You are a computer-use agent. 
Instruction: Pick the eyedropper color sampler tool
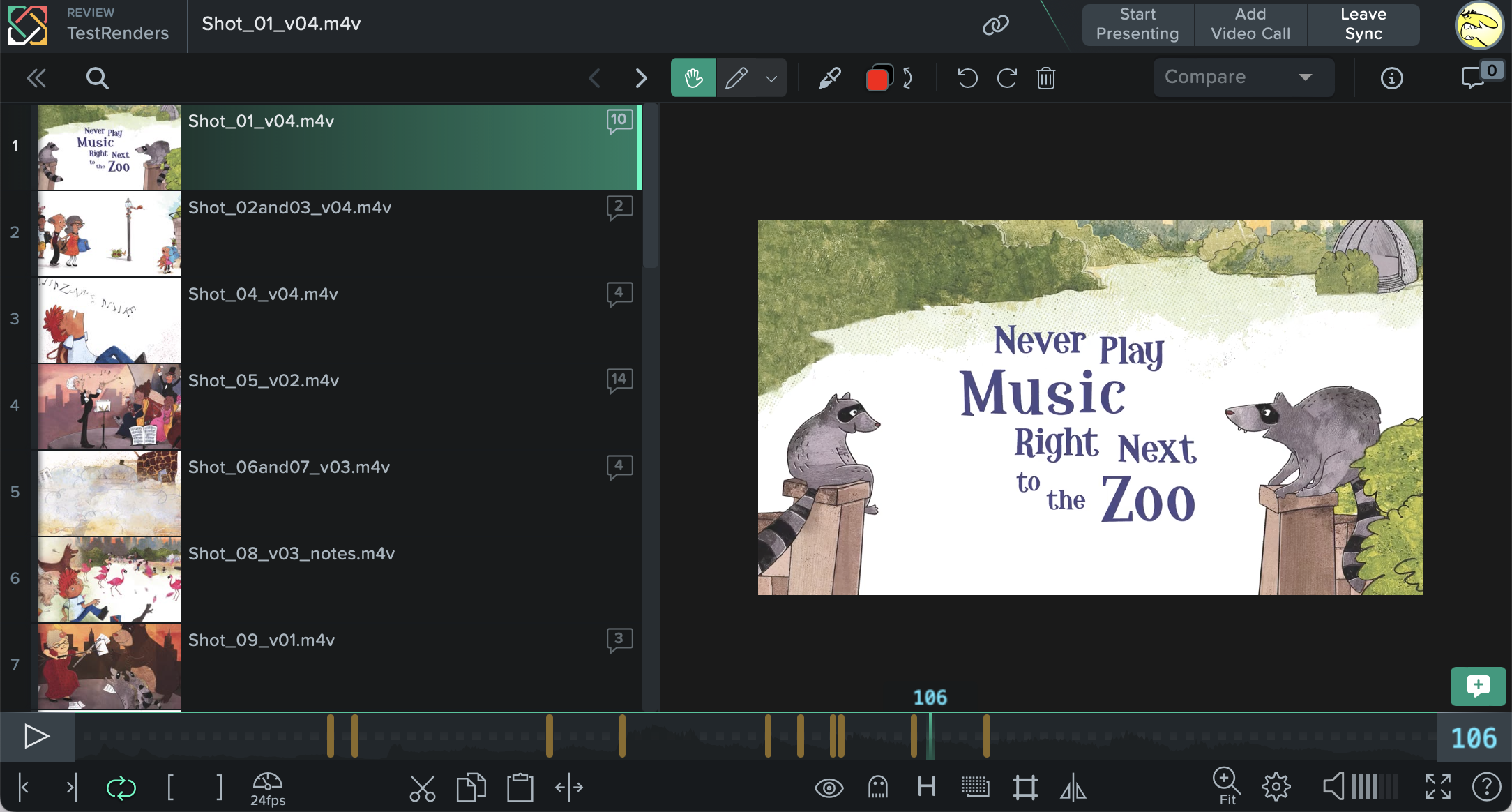(x=829, y=78)
